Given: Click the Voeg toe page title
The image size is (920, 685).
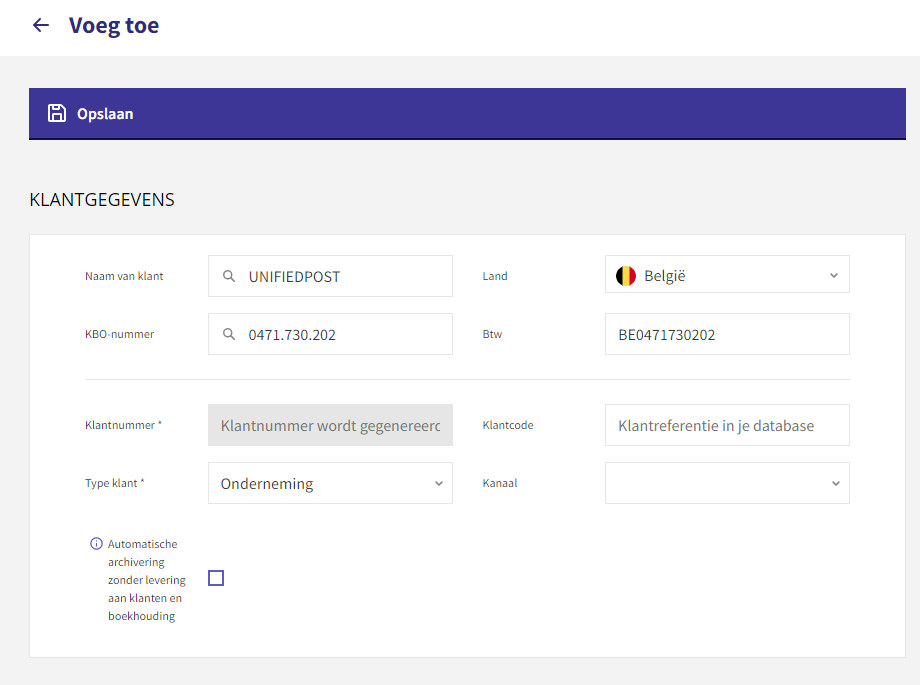Looking at the screenshot, I should point(114,26).
